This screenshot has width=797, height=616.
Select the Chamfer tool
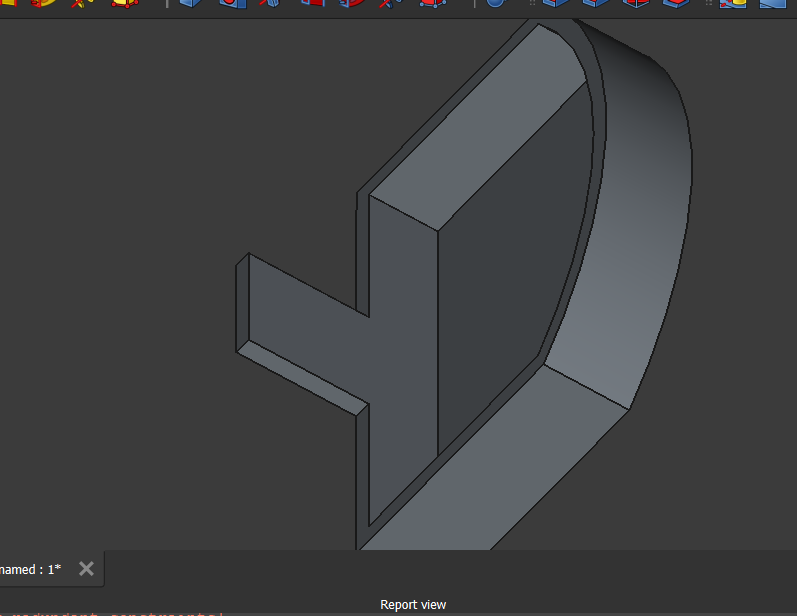click(596, 3)
